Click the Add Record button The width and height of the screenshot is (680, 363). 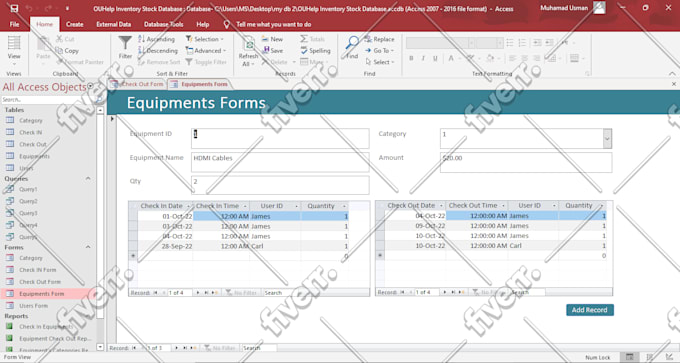pos(590,310)
